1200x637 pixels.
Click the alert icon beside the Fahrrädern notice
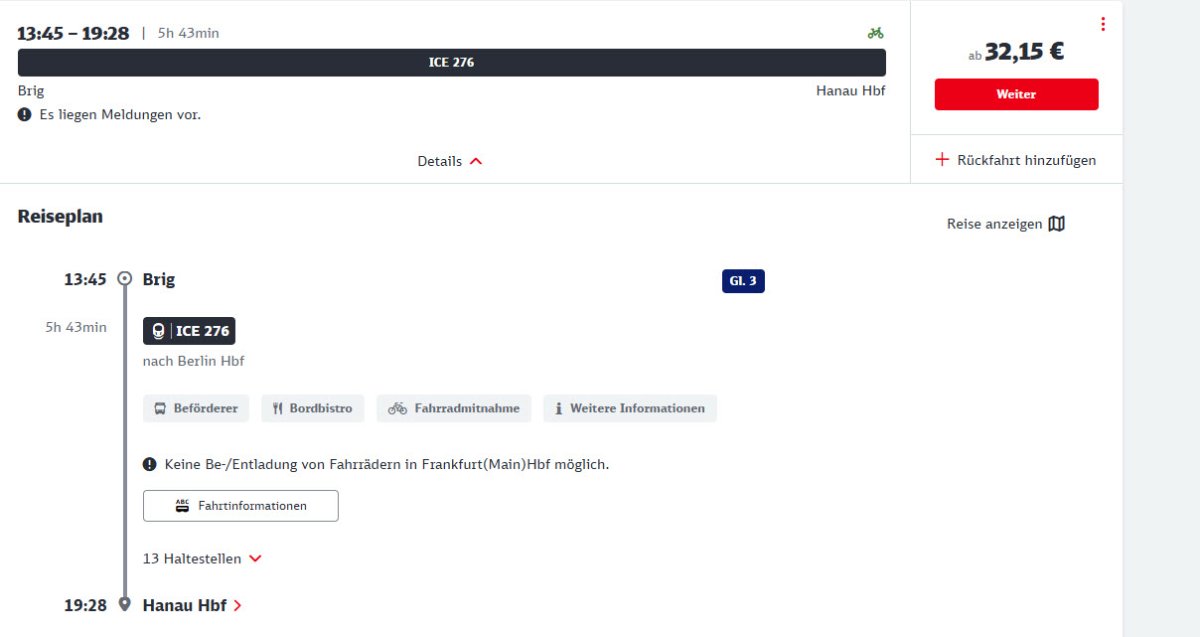150,464
